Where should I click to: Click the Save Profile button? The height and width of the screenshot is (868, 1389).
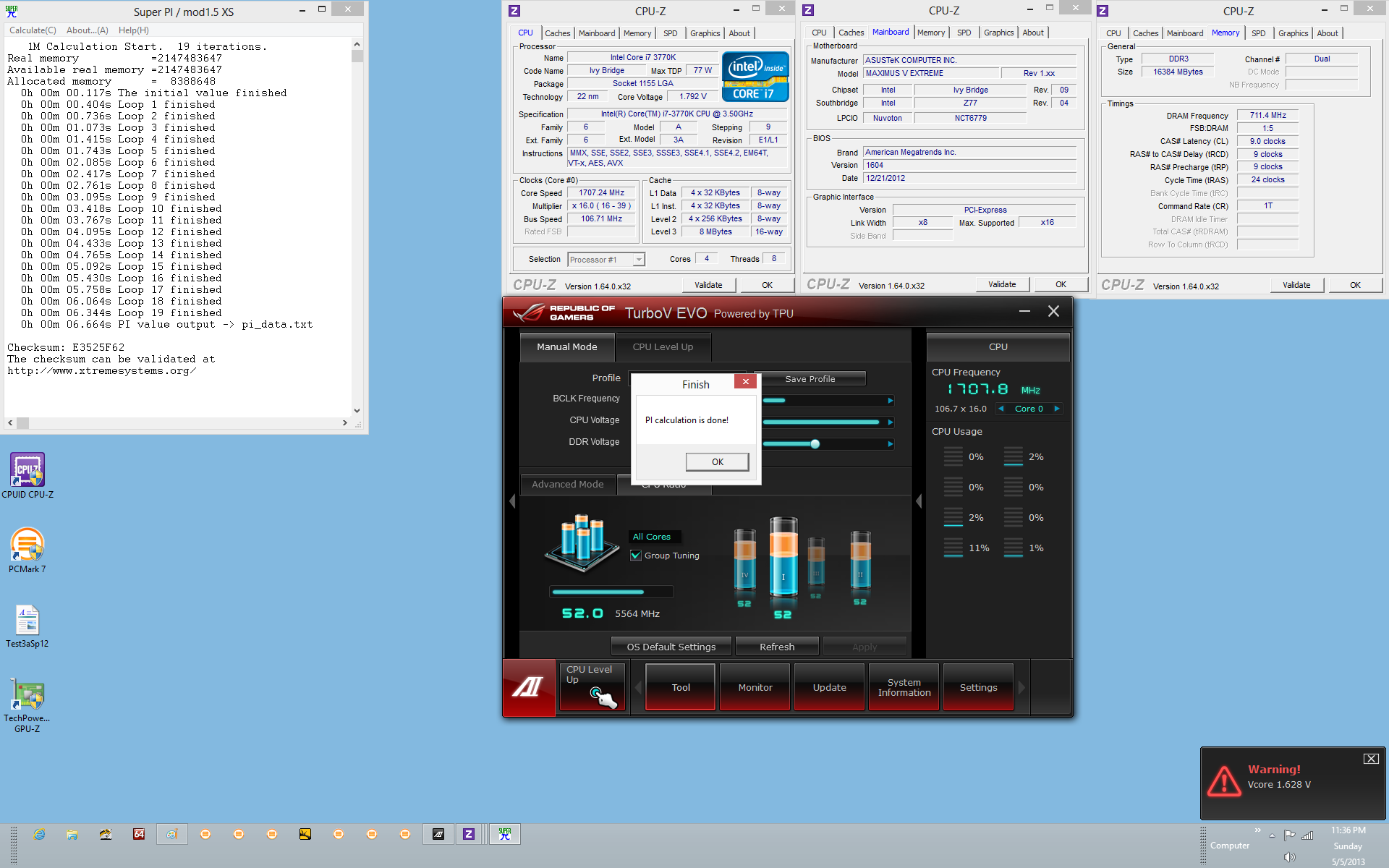[810, 378]
